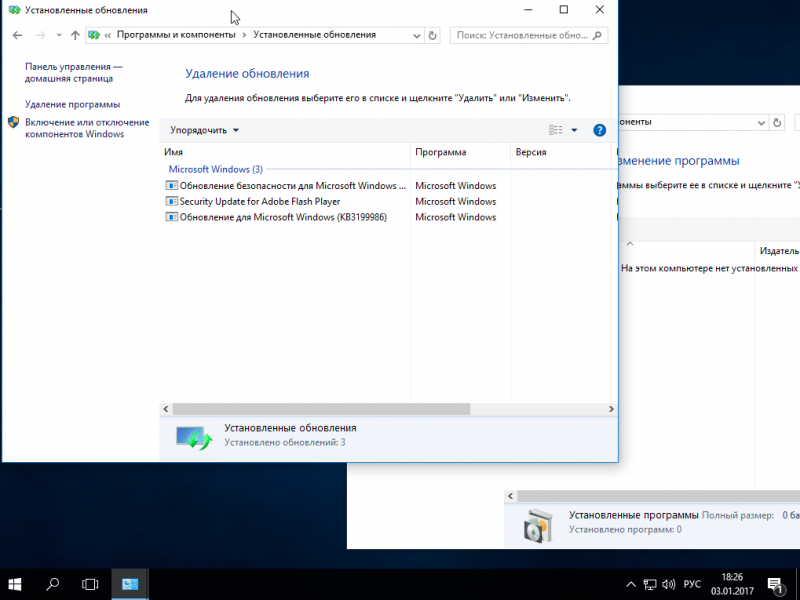Show hidden tray icons chevron
800x600 pixels.
click(x=631, y=585)
